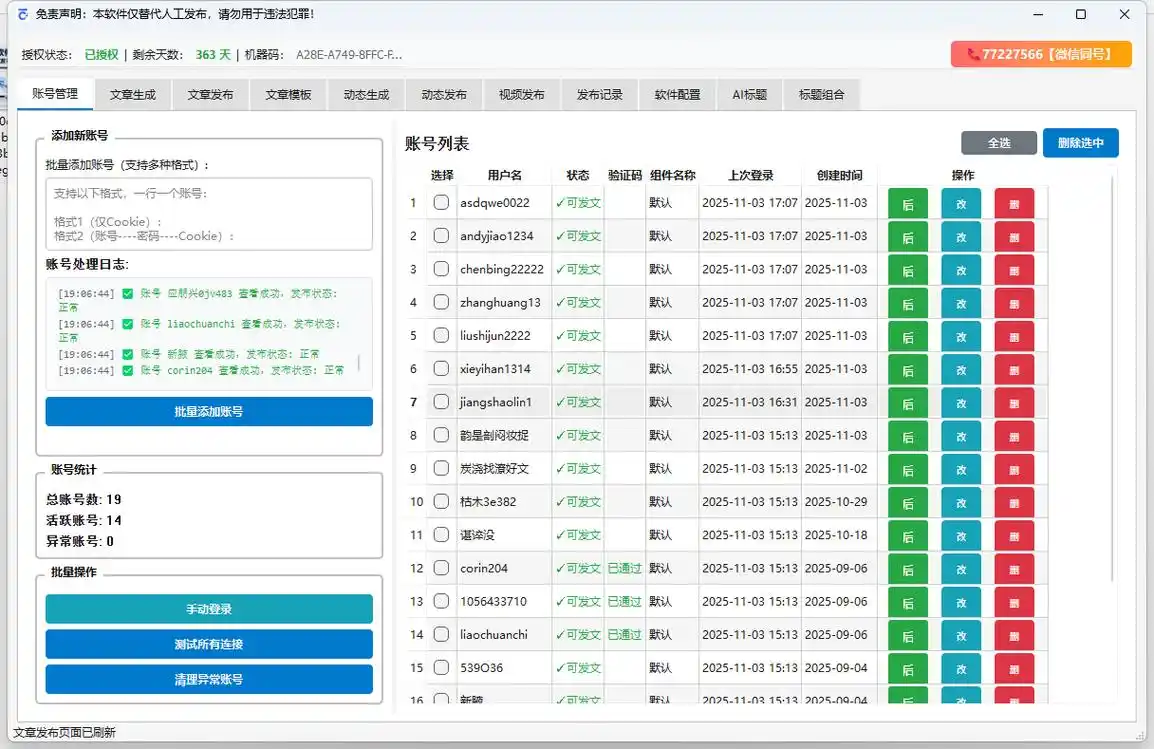Image resolution: width=1154 pixels, height=749 pixels.
Task: Click the 改 edit icon for xieyihan1314
Action: point(961,369)
